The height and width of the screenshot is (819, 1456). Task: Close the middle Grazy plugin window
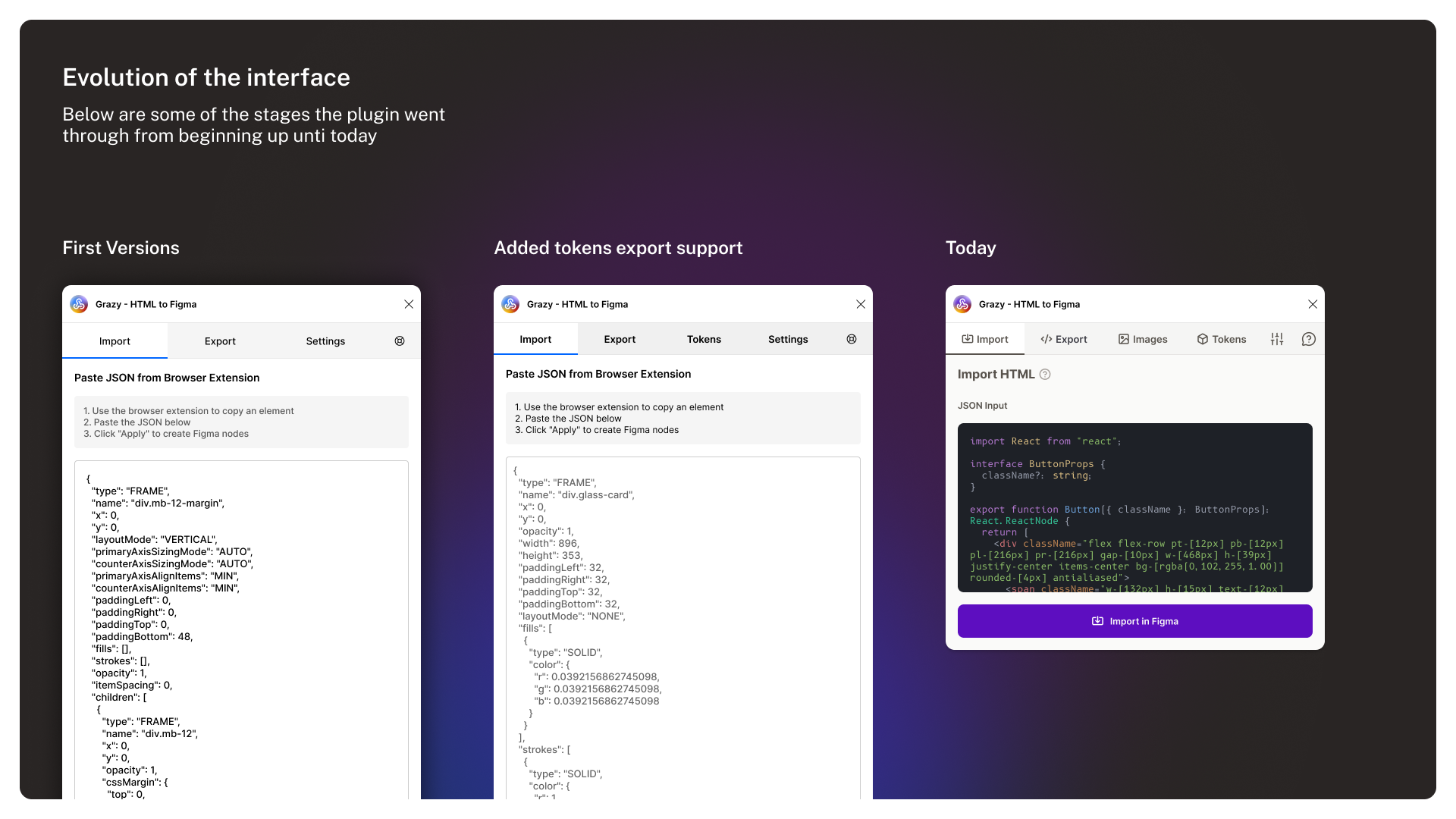[x=861, y=304]
